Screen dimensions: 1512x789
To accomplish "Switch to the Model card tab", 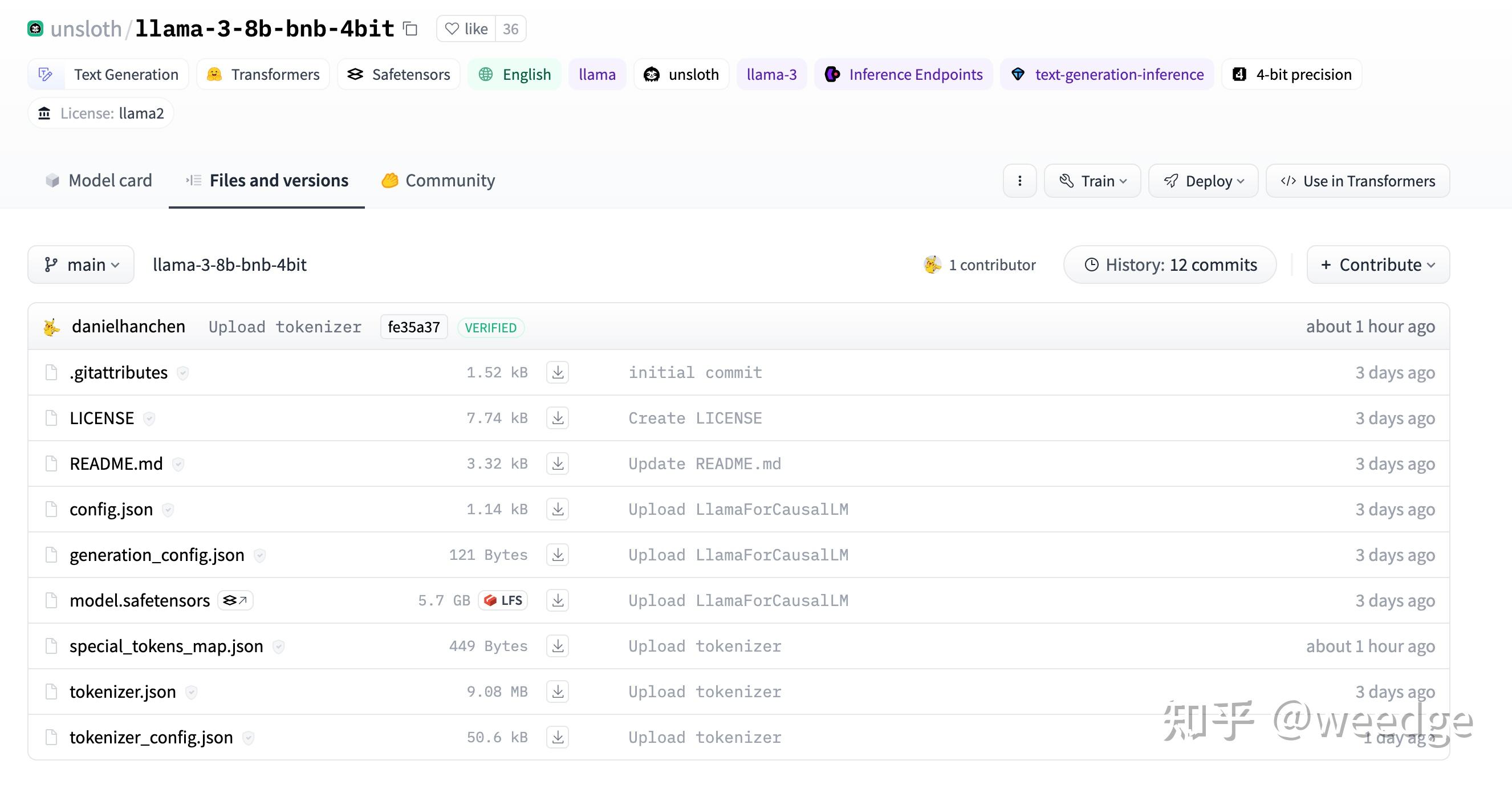I will coord(99,180).
